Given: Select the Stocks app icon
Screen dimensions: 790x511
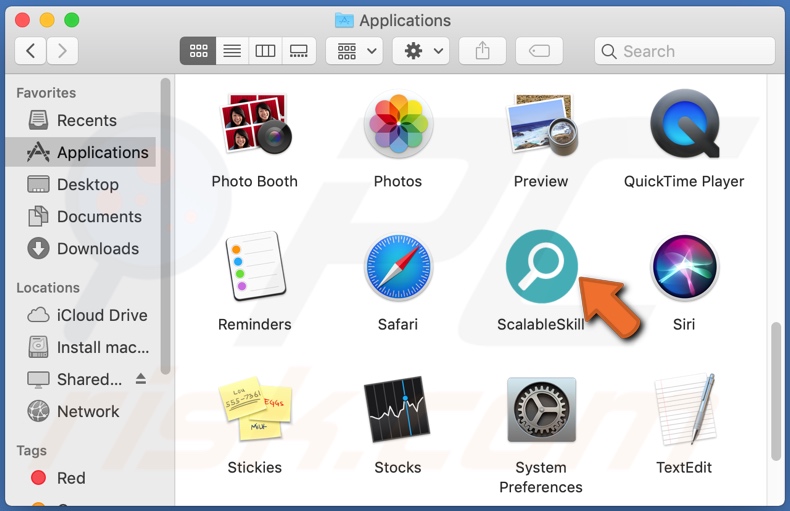Looking at the screenshot, I should click(x=398, y=409).
